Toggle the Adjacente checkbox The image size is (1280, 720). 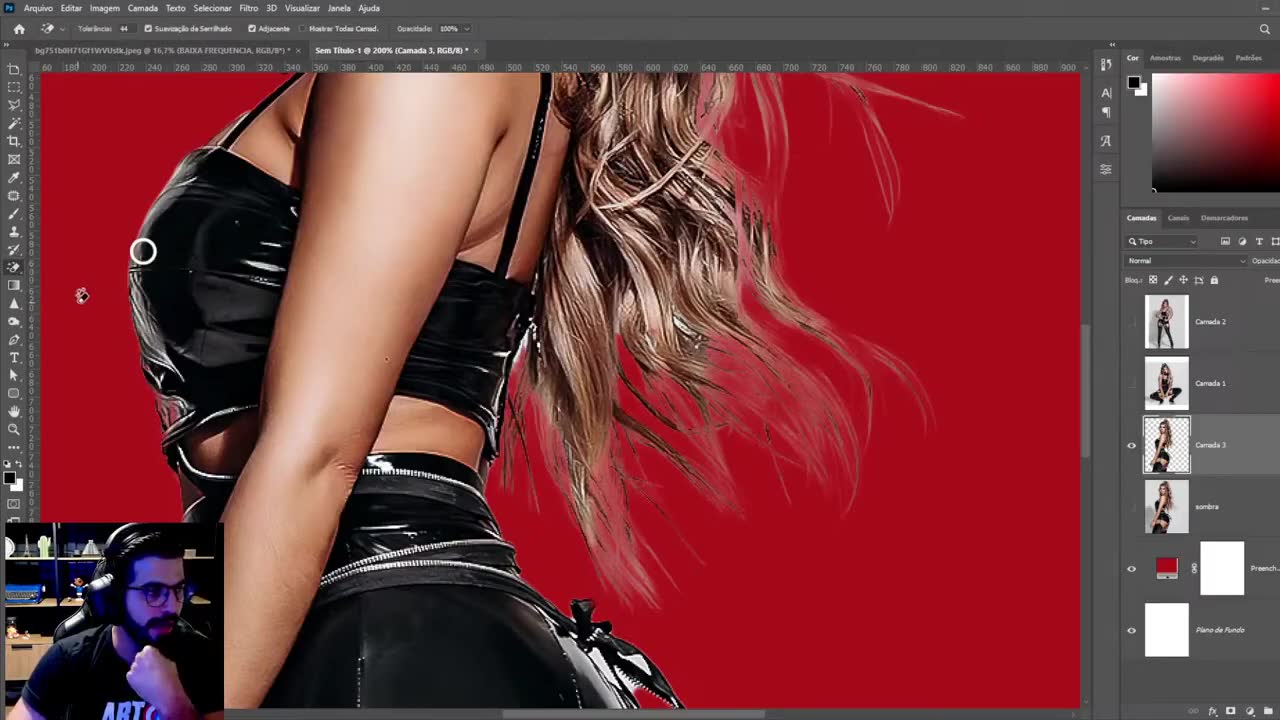(x=252, y=29)
